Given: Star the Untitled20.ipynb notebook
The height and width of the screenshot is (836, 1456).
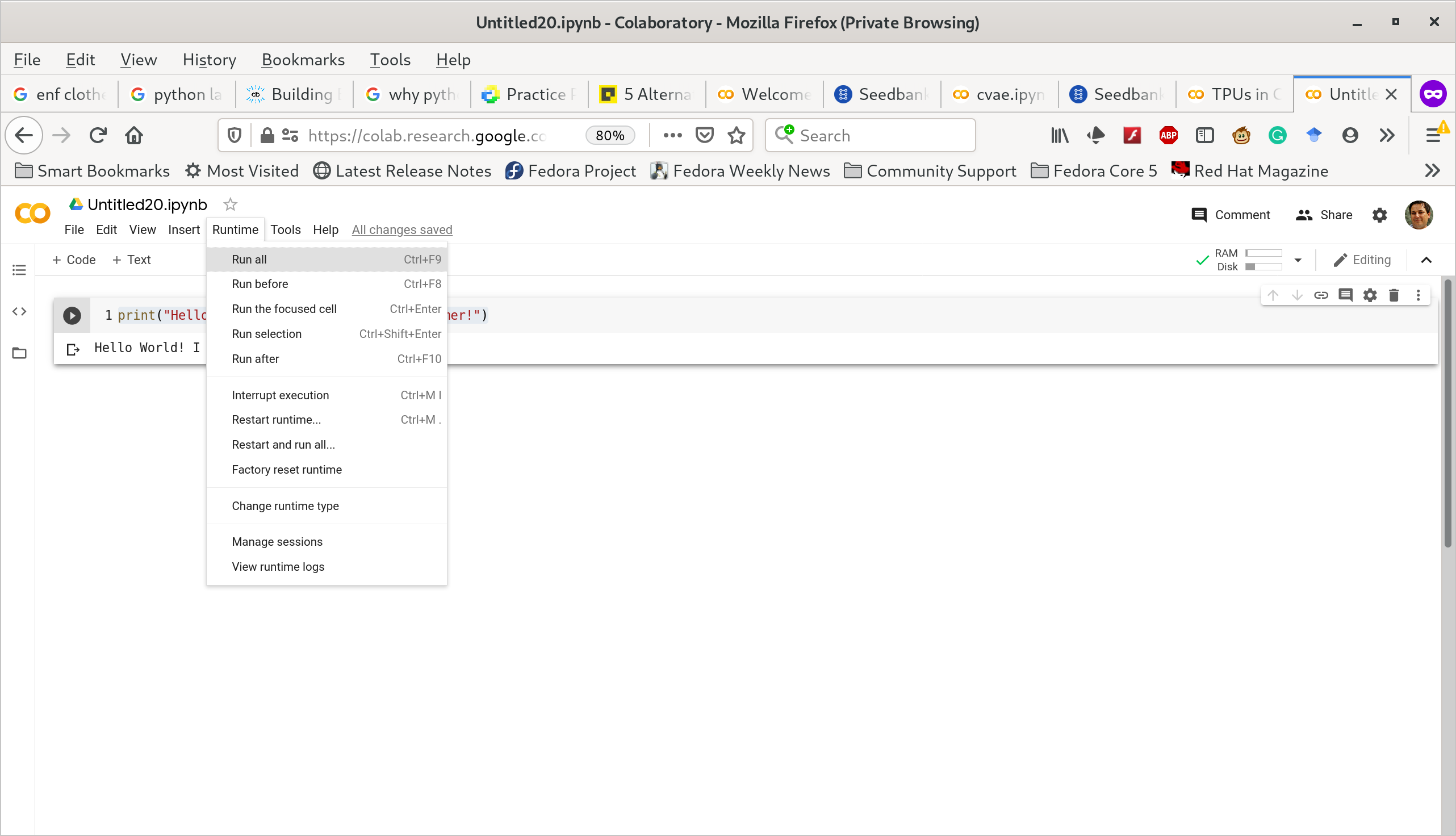Looking at the screenshot, I should point(230,204).
